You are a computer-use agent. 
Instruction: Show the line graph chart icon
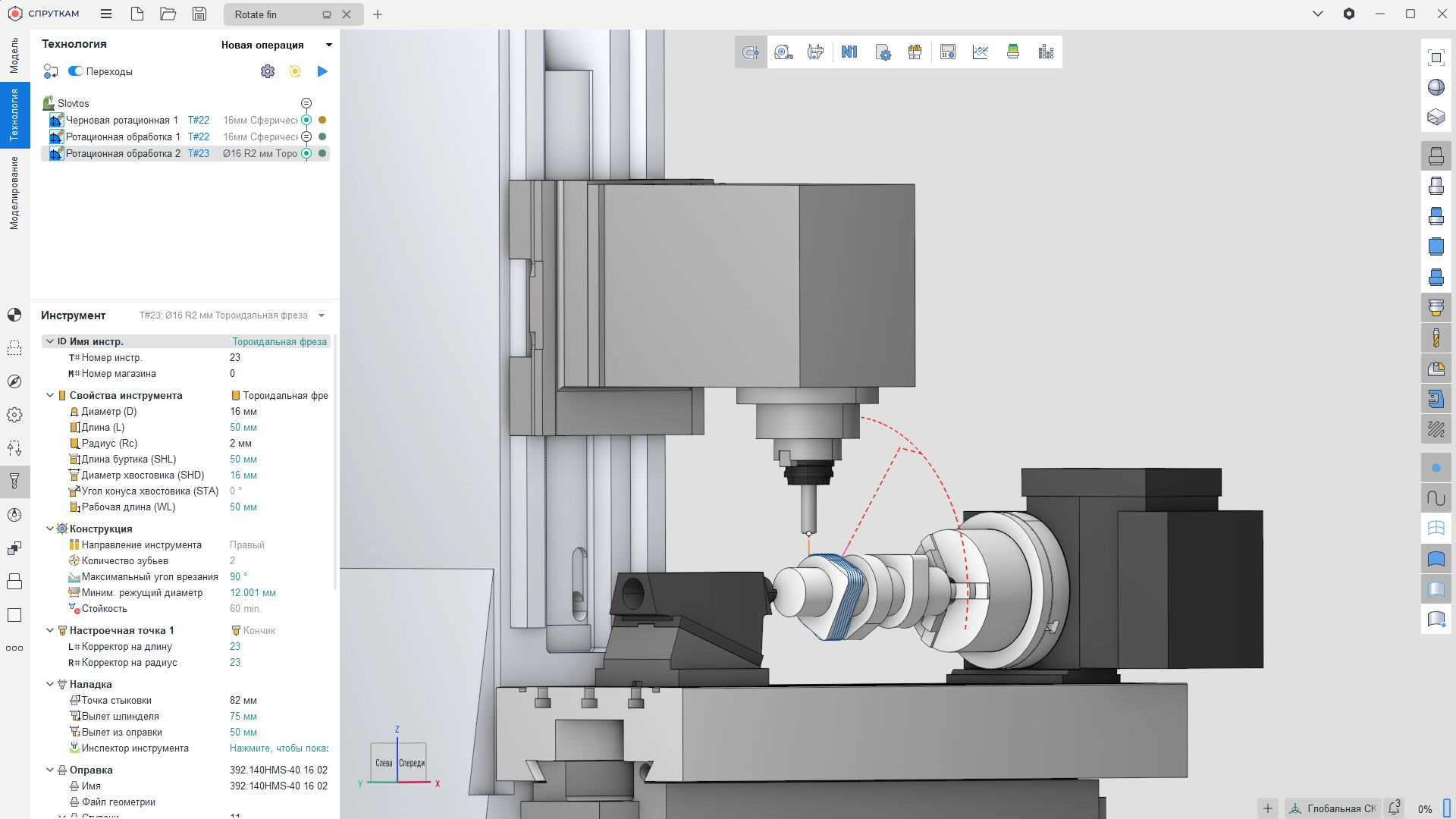(981, 52)
